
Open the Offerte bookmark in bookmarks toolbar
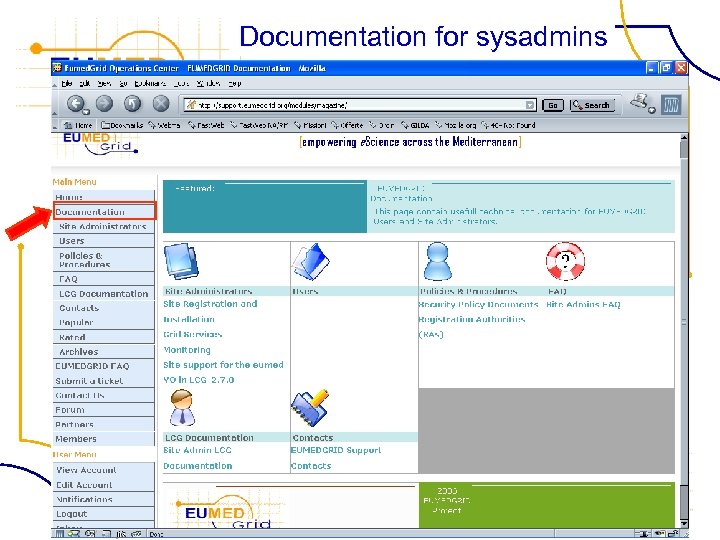[x=347, y=125]
